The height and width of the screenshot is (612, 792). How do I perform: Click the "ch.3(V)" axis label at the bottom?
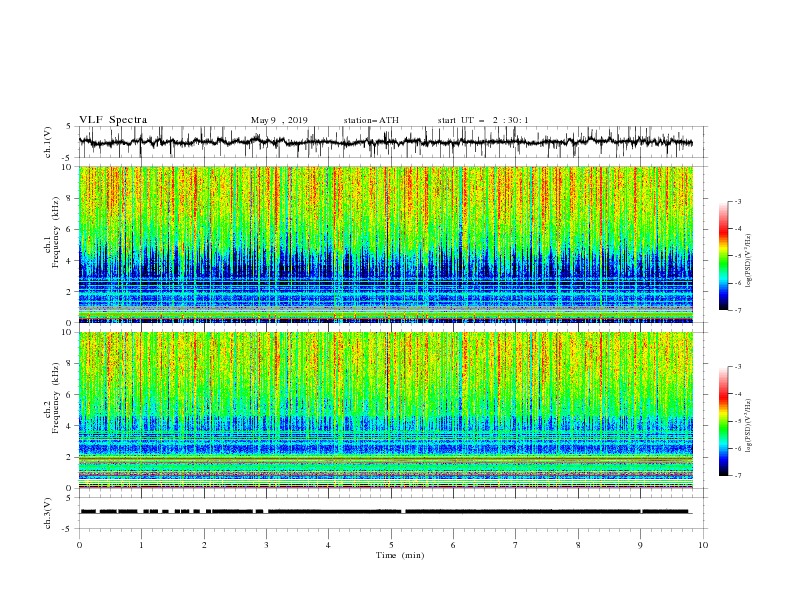48,513
